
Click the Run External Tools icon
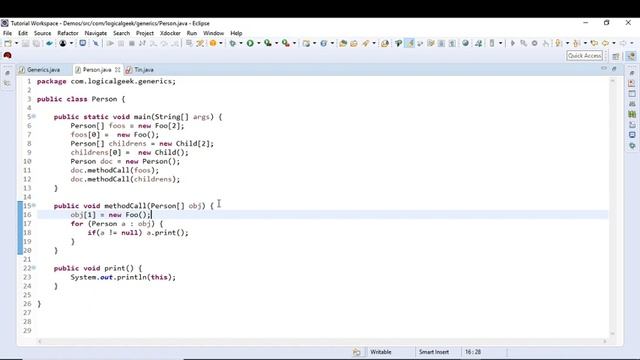pos(286,43)
